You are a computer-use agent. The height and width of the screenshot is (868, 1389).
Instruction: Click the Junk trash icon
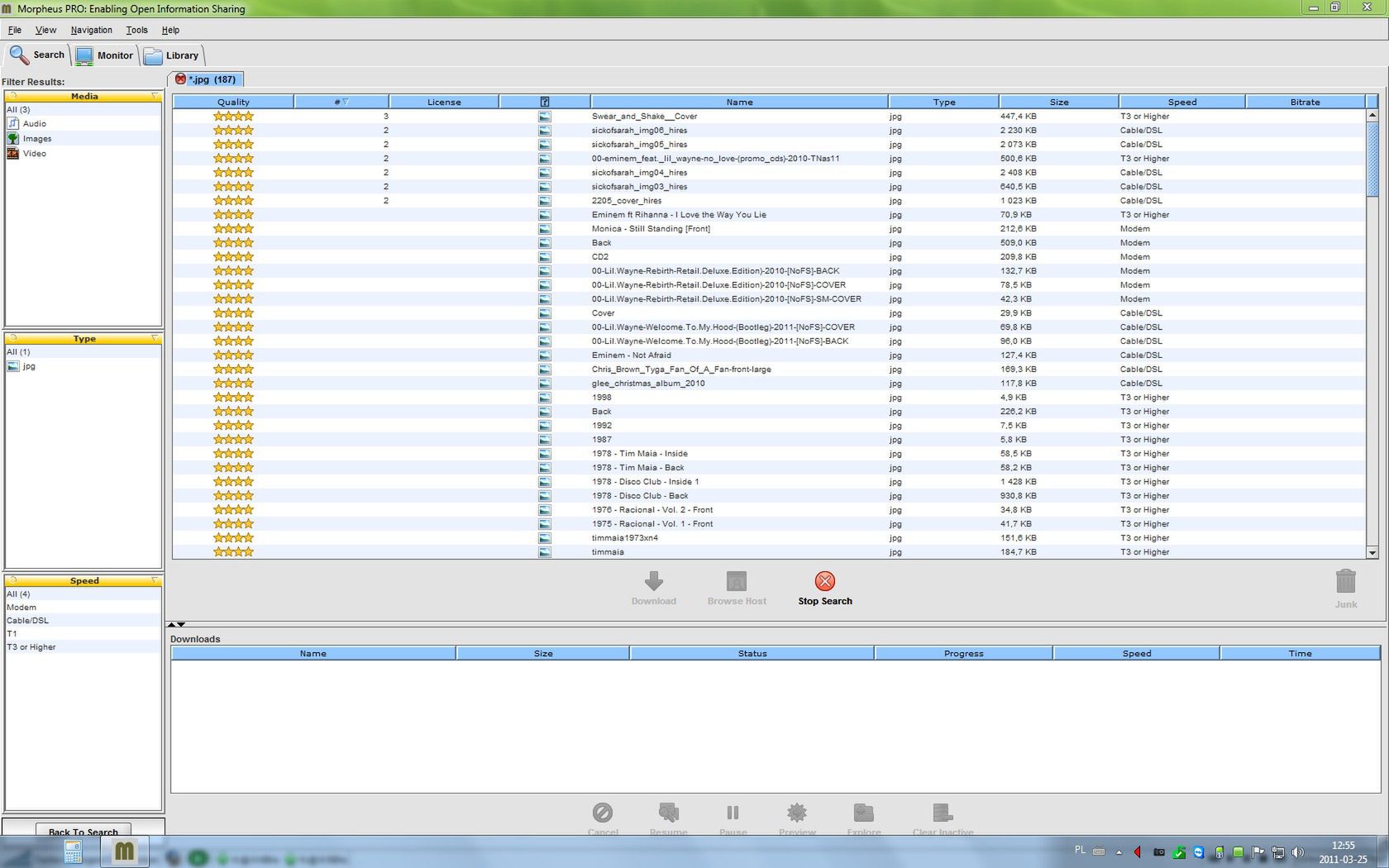pyautogui.click(x=1346, y=581)
